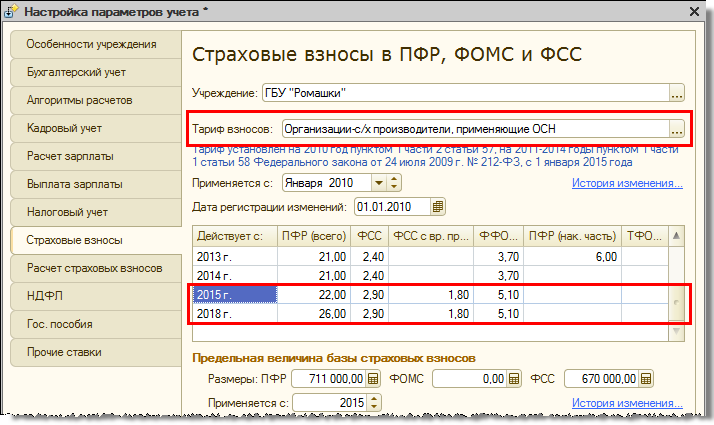Click upper История изменения link for tariff

point(627,183)
